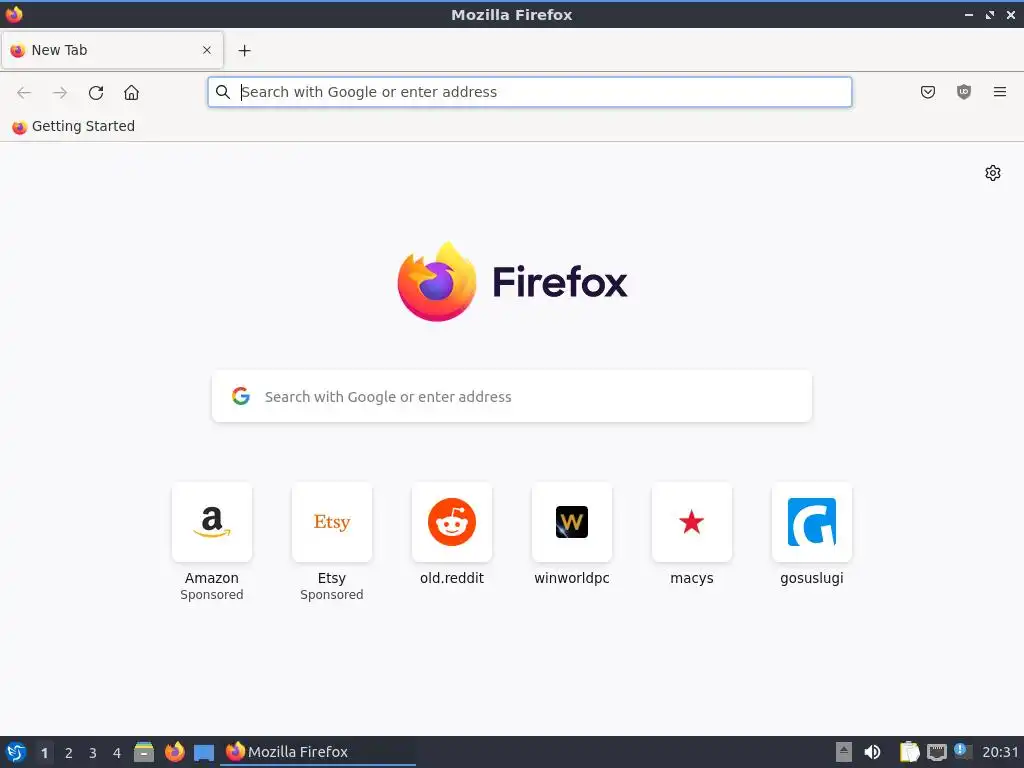Maximize the Mozilla Firefox window
1024x768 pixels.
coord(990,14)
